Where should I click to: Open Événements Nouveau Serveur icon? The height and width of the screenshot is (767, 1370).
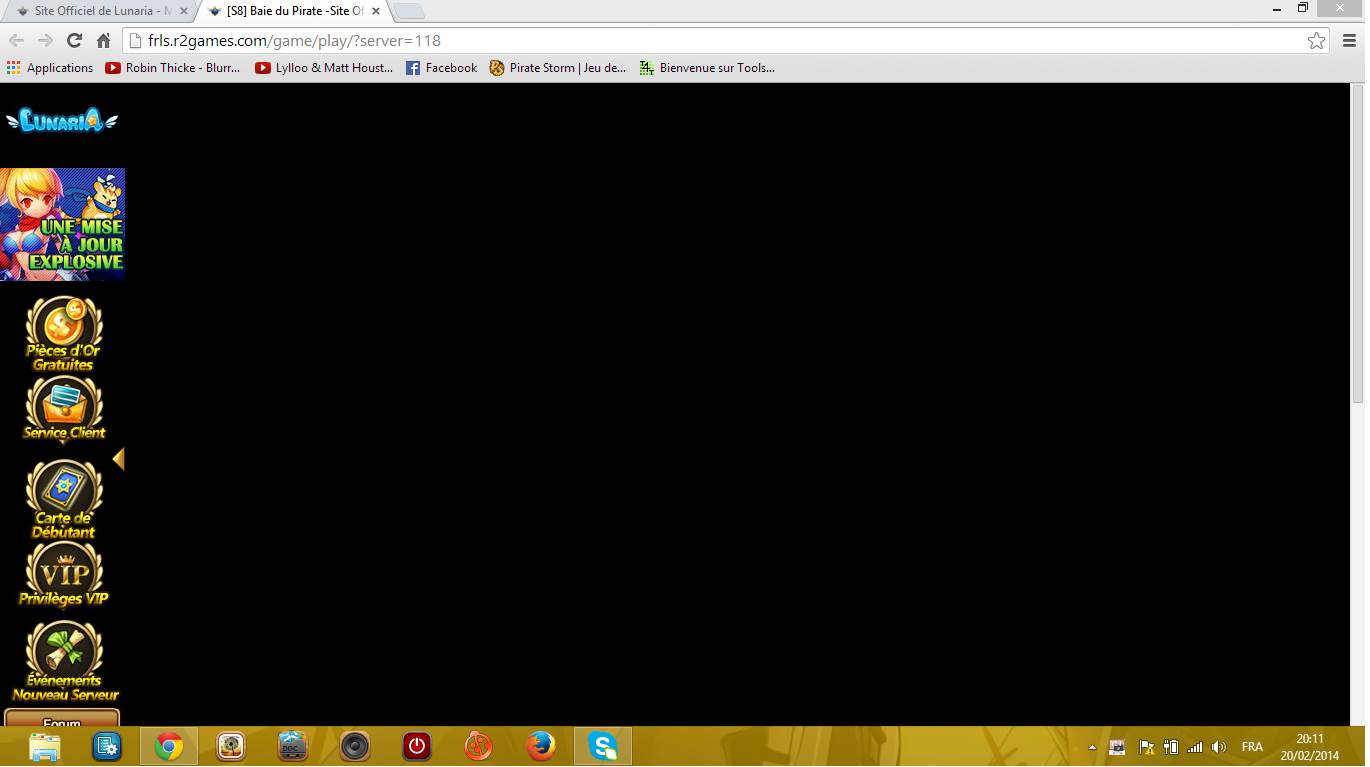point(64,660)
